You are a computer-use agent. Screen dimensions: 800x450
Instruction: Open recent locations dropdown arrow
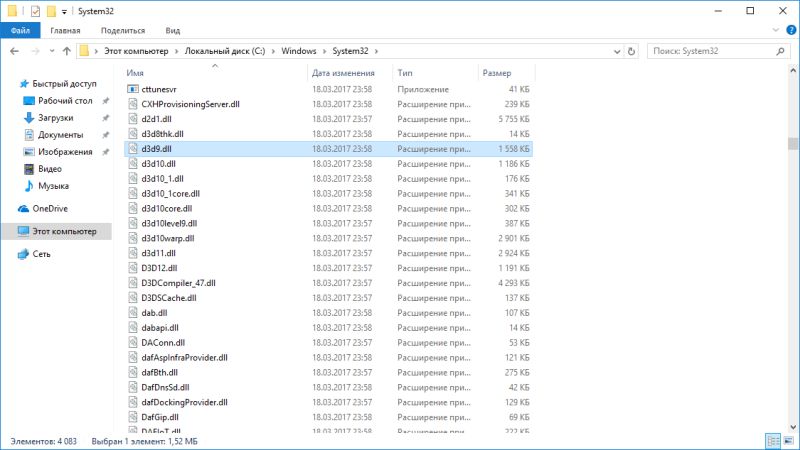[x=52, y=51]
